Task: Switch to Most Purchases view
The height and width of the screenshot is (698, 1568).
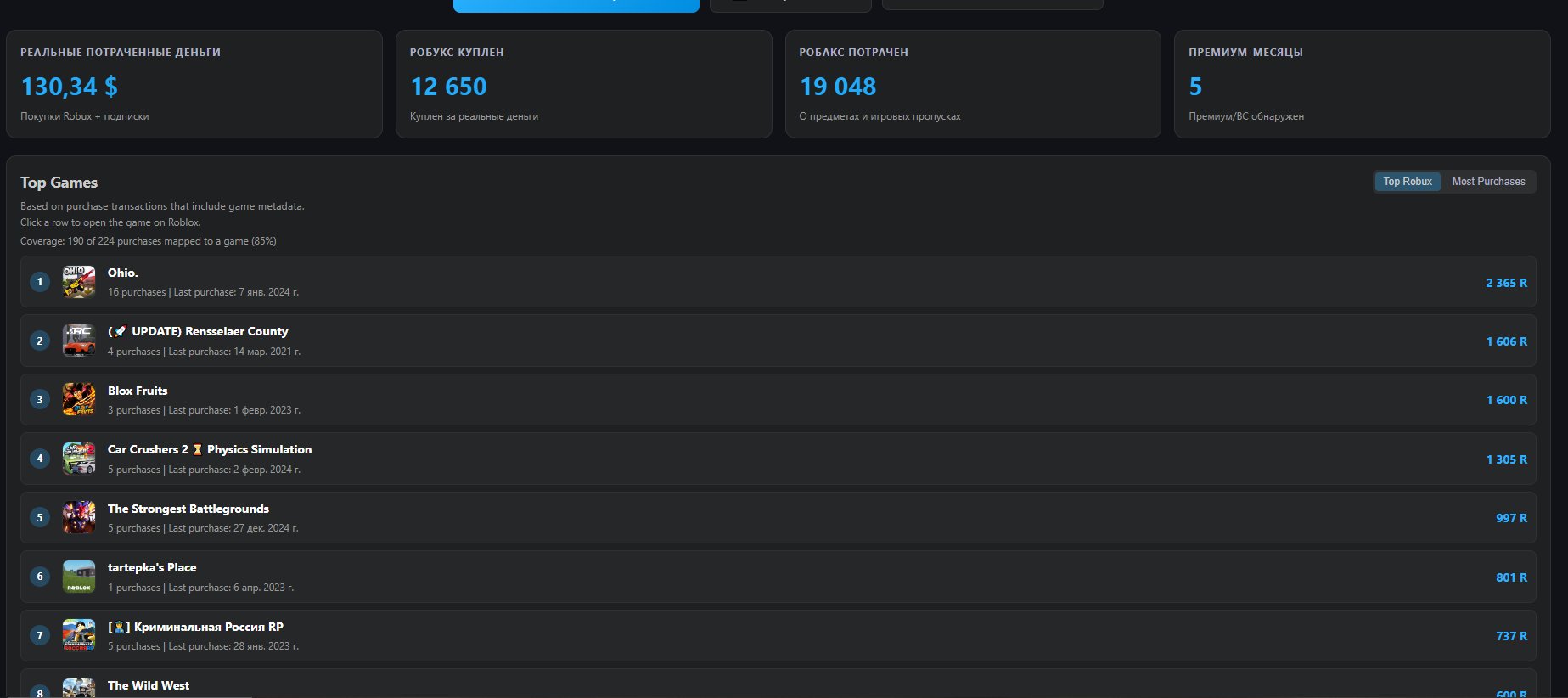Action: pos(1488,182)
